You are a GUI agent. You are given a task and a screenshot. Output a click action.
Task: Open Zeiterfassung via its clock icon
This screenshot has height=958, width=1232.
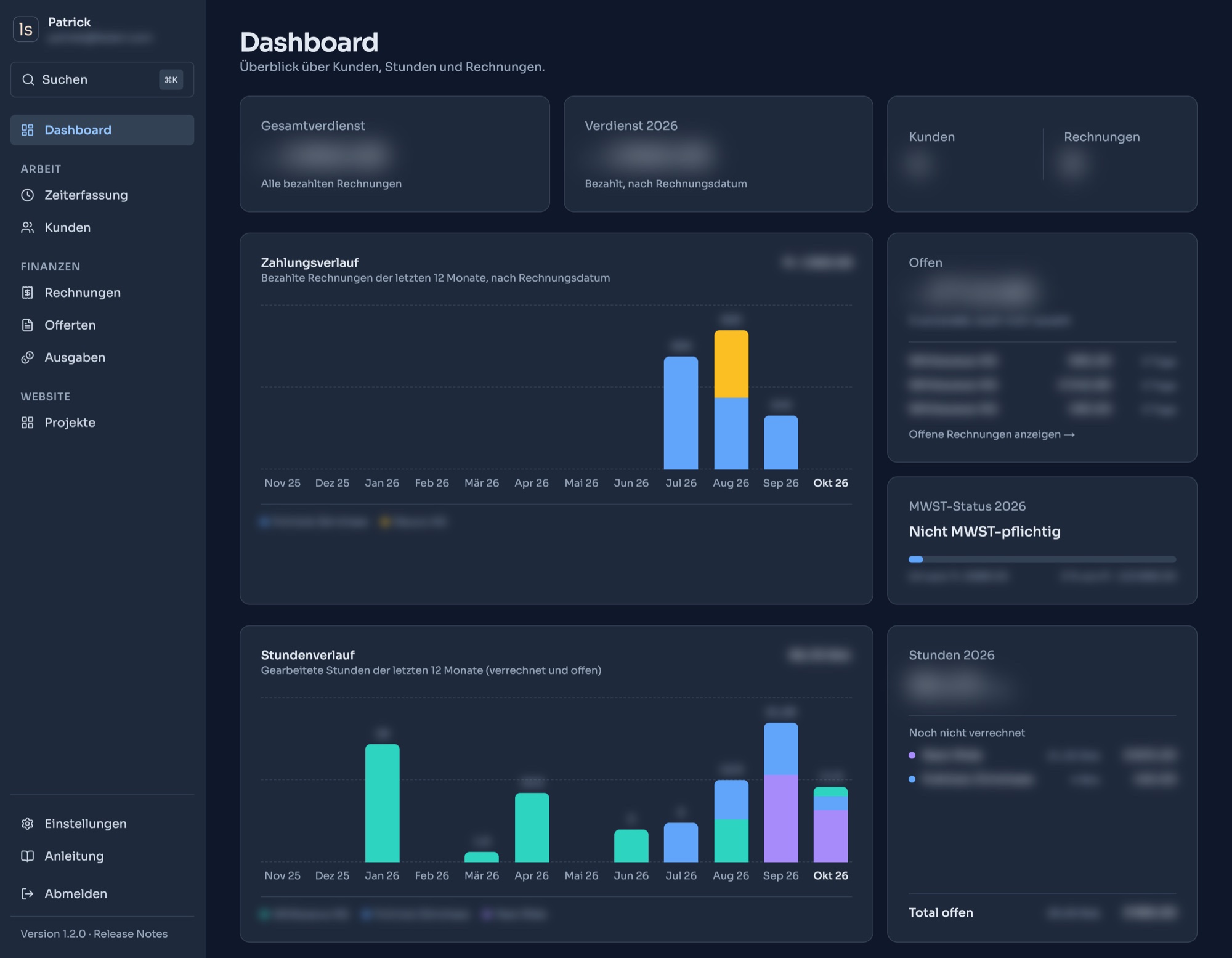[27, 195]
